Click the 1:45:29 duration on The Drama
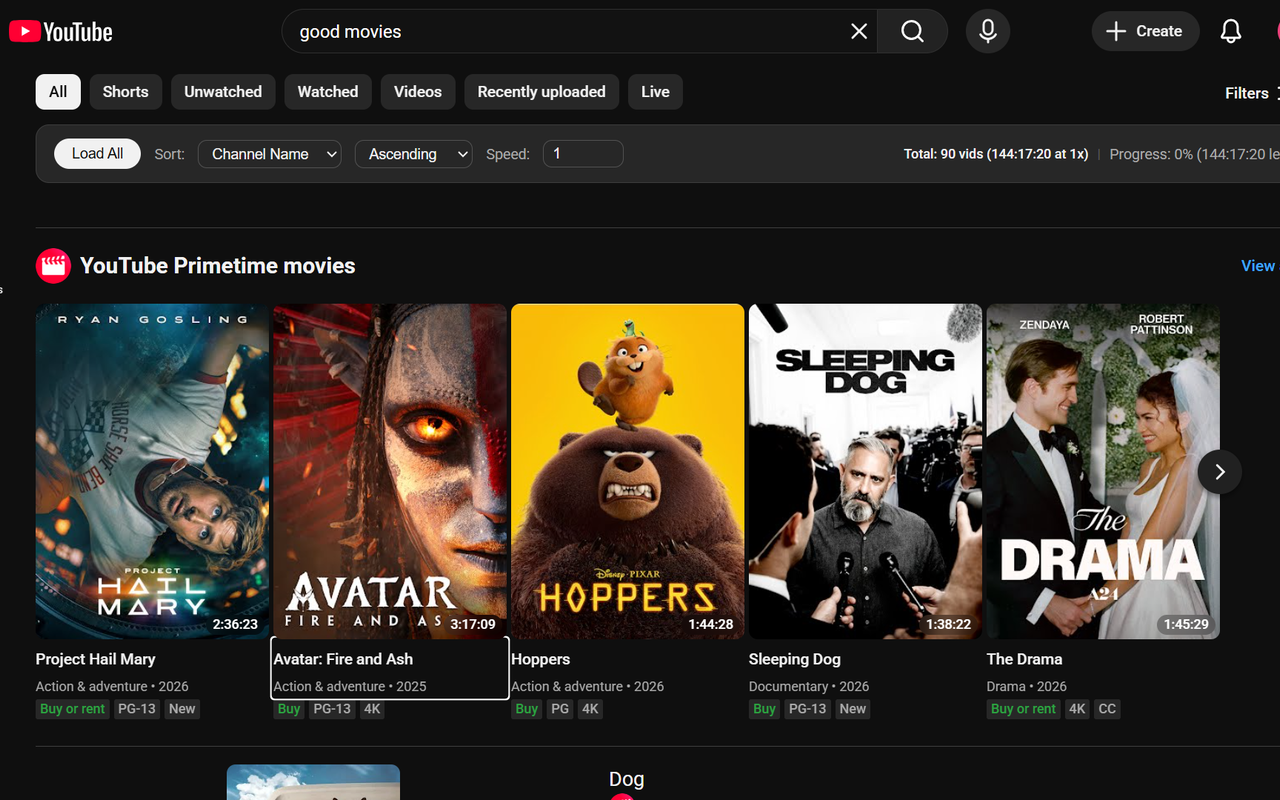This screenshot has width=1280, height=800. tap(1186, 624)
